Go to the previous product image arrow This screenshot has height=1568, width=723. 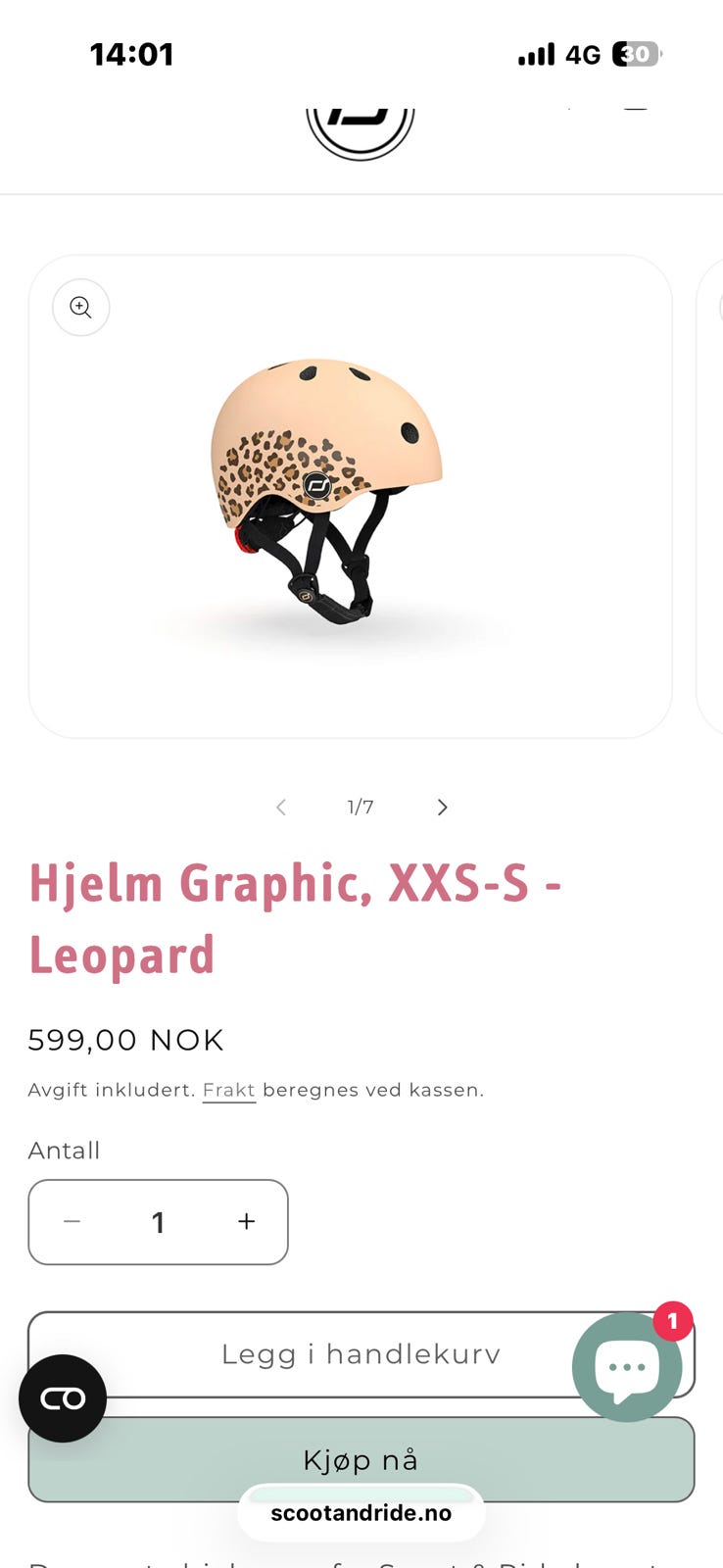click(281, 808)
